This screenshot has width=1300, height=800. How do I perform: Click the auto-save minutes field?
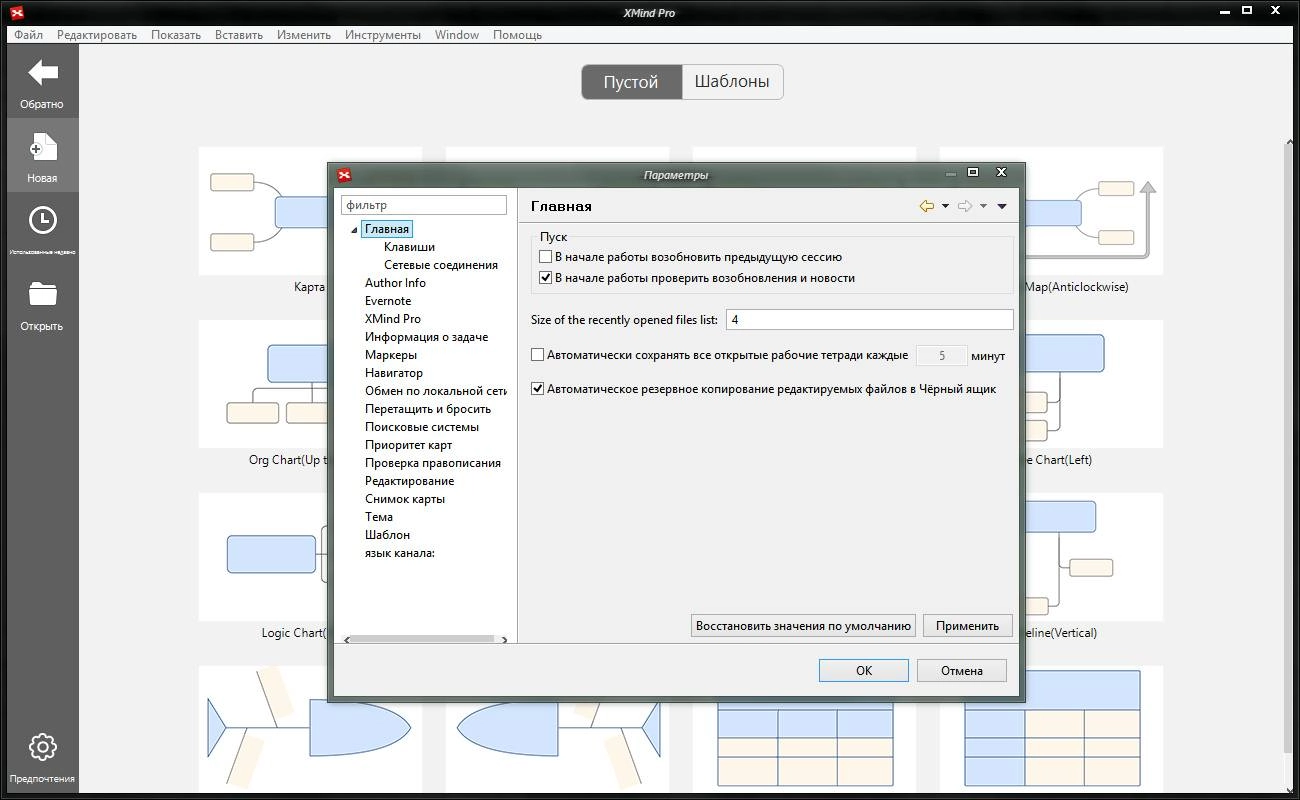942,356
